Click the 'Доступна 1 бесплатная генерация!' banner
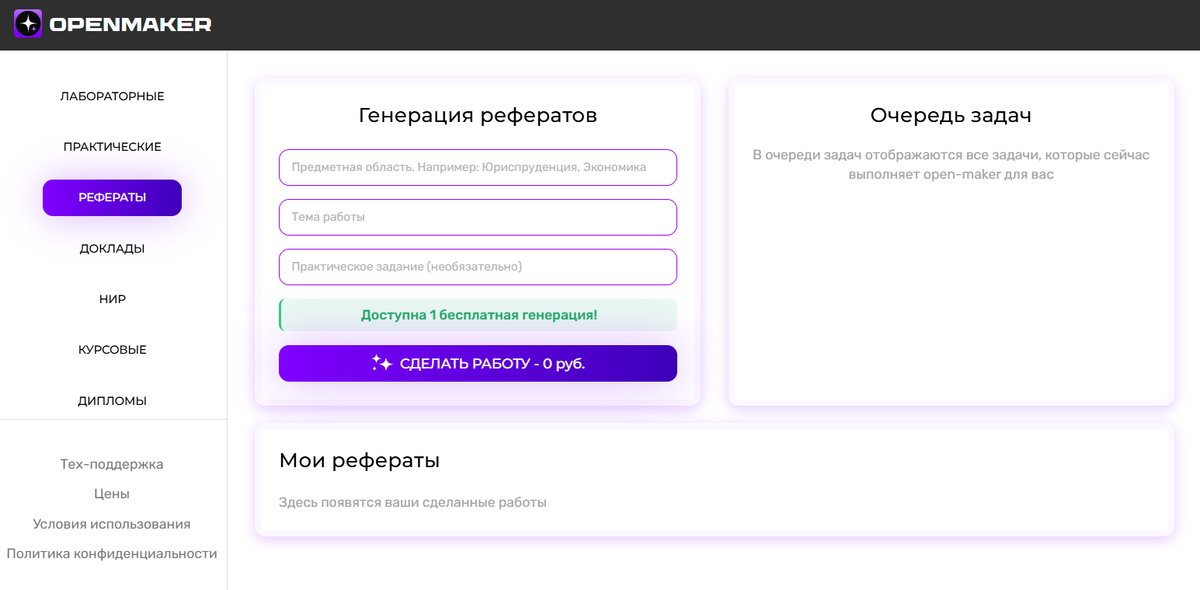This screenshot has width=1200, height=590. [478, 315]
